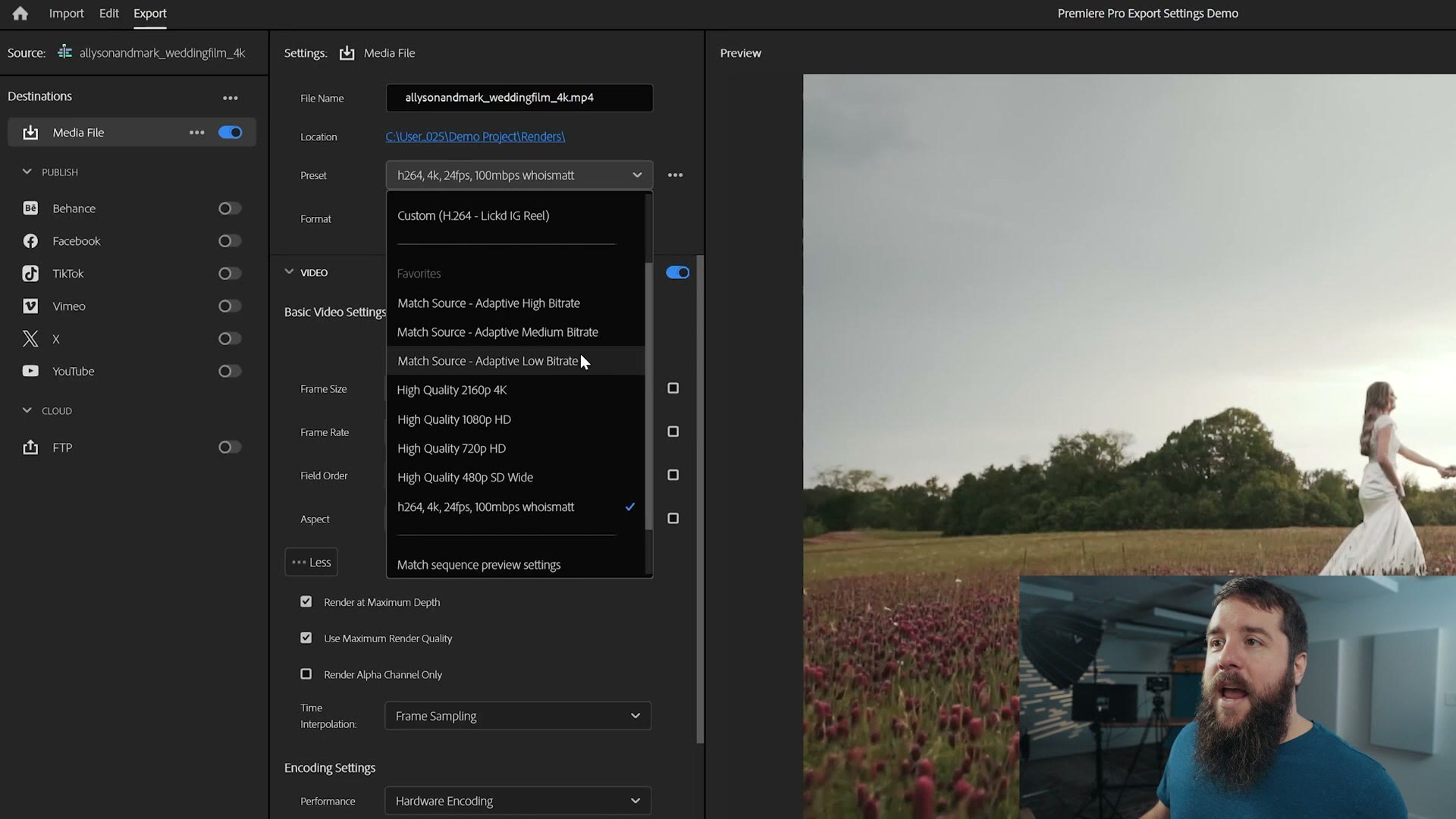The image size is (1456, 819).
Task: Open the Edit tab
Action: click(109, 14)
